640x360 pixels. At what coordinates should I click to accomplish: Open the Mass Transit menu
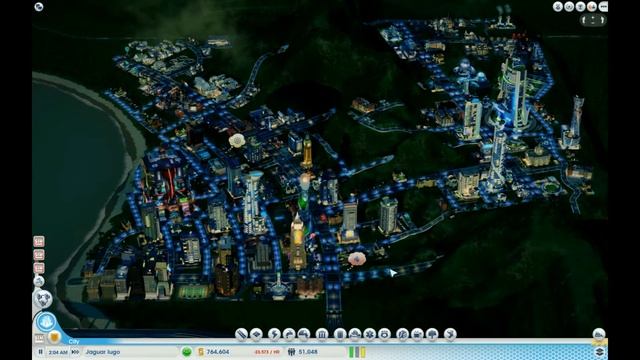(x=417, y=334)
